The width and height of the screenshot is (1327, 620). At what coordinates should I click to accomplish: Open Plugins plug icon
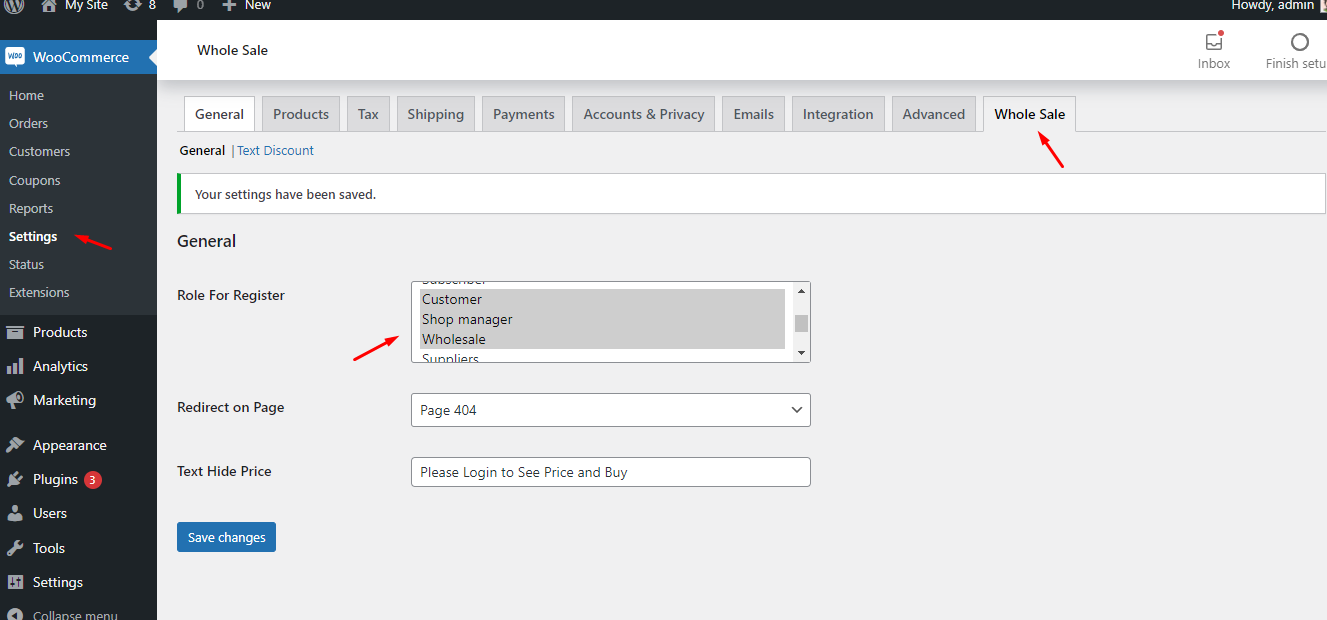[x=15, y=479]
